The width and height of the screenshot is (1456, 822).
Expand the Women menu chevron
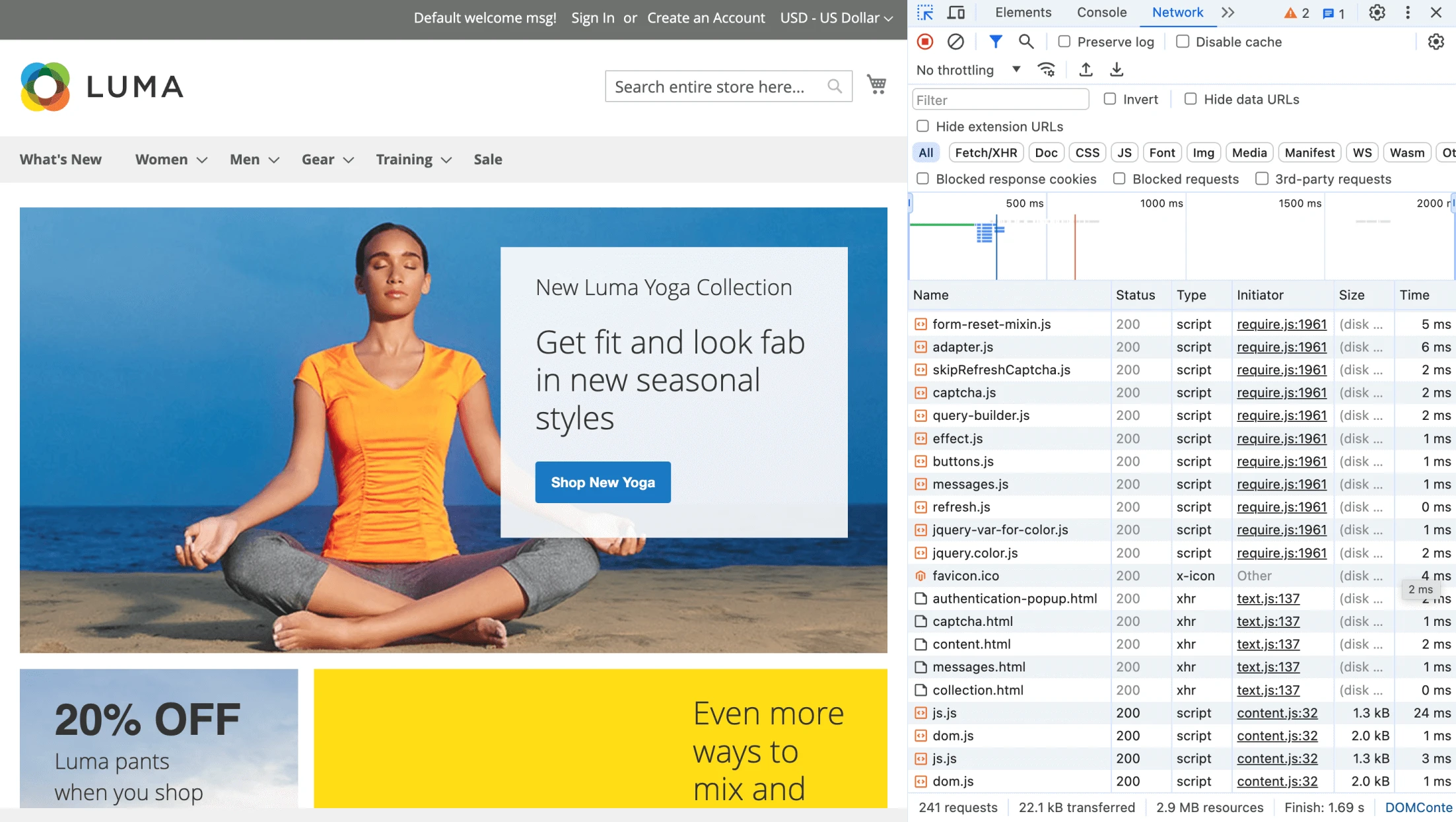[x=202, y=160]
